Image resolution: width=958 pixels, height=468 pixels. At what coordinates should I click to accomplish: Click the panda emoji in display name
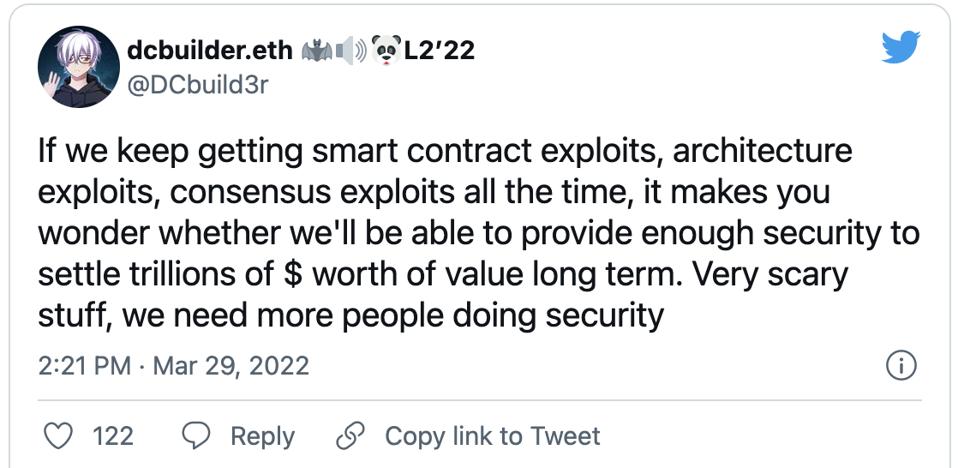[x=385, y=49]
